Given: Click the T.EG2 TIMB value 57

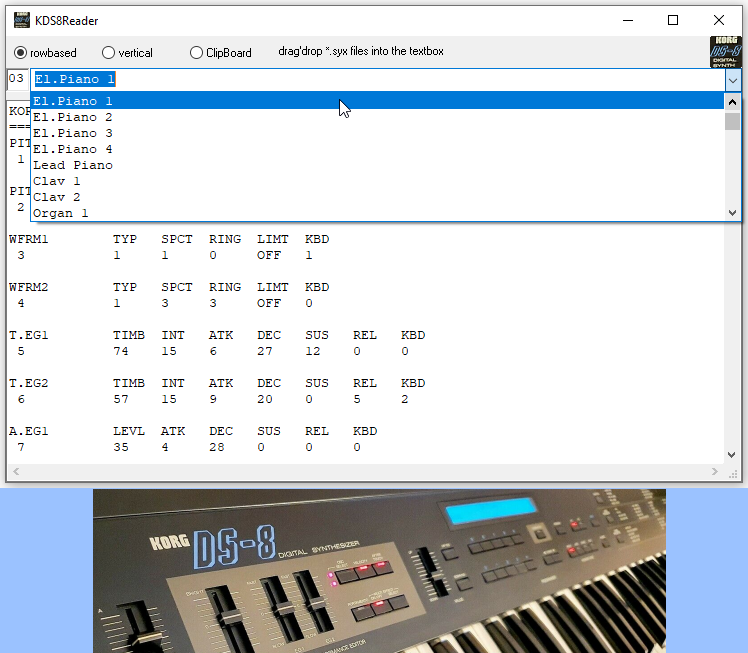Looking at the screenshot, I should tap(121, 399).
